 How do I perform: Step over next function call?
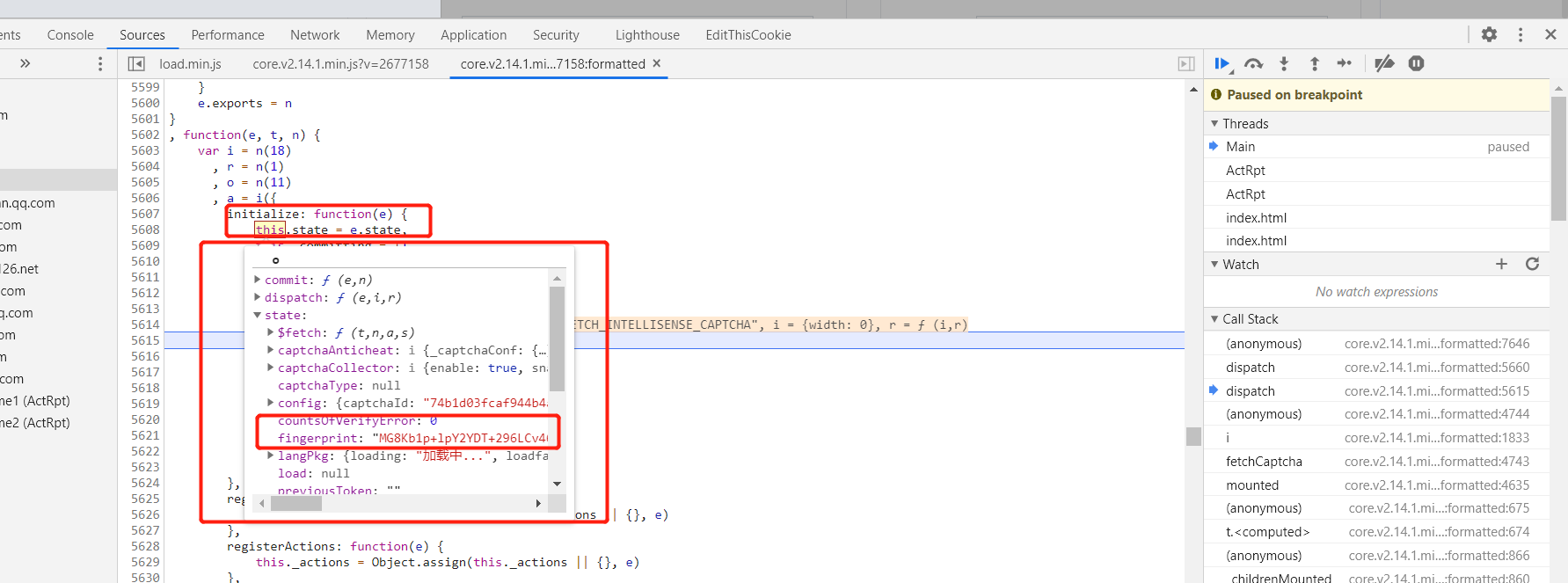coord(1253,63)
